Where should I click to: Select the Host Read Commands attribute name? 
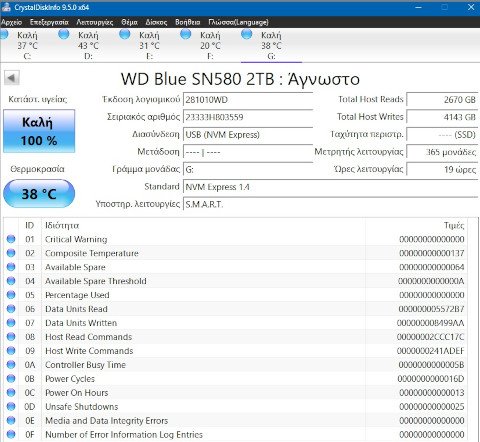89,337
